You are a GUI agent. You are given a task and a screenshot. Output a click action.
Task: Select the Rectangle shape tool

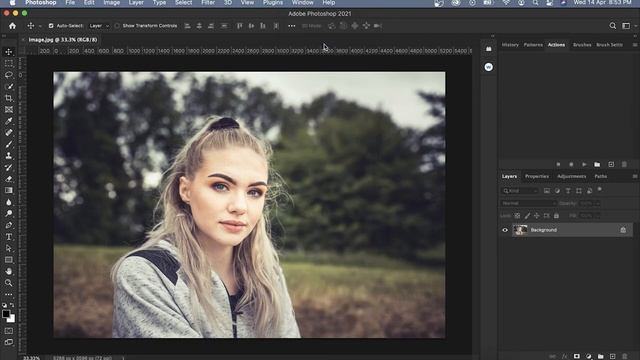coord(9,260)
